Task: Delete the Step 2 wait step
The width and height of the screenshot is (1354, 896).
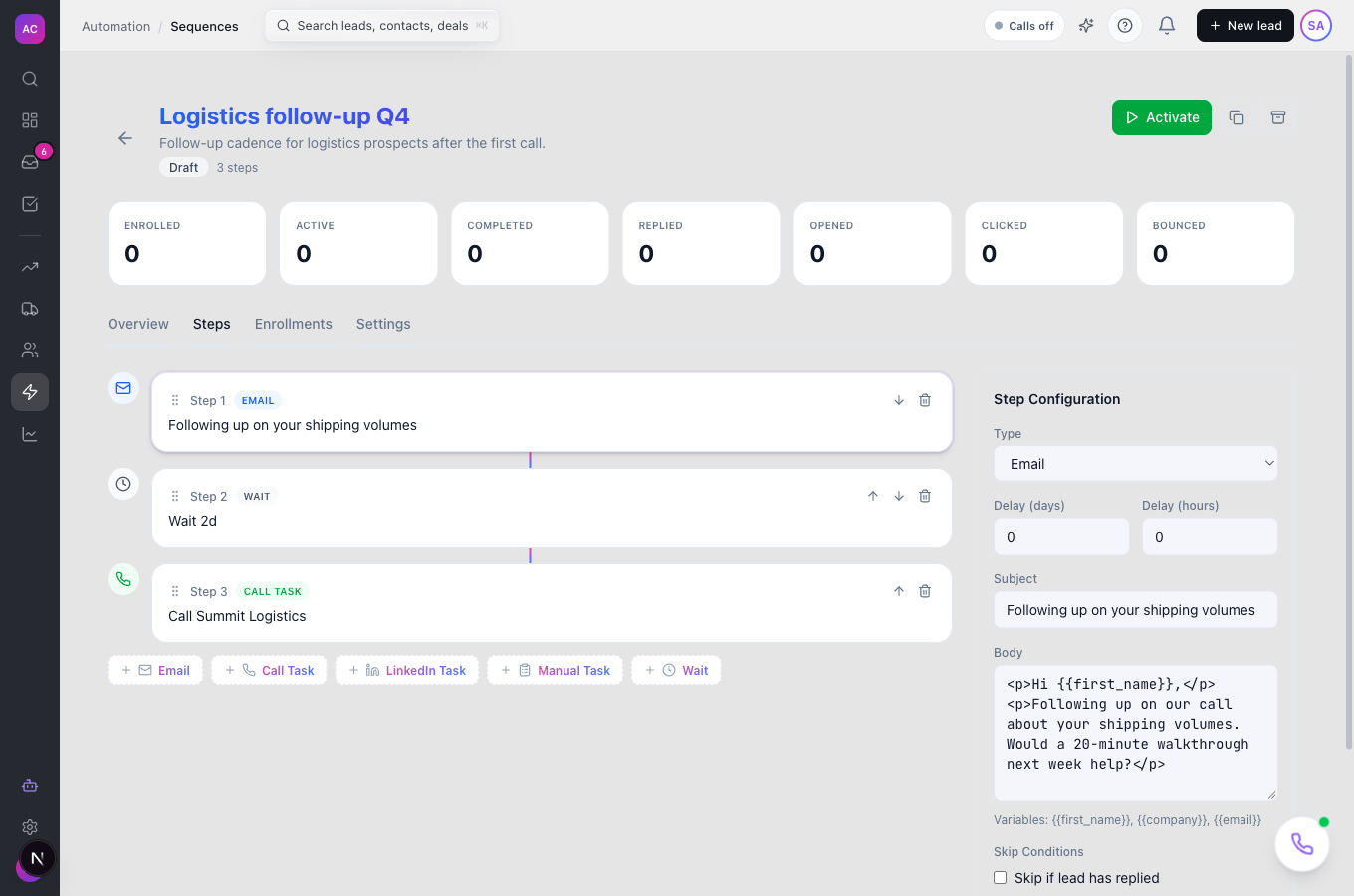Action: click(x=925, y=496)
